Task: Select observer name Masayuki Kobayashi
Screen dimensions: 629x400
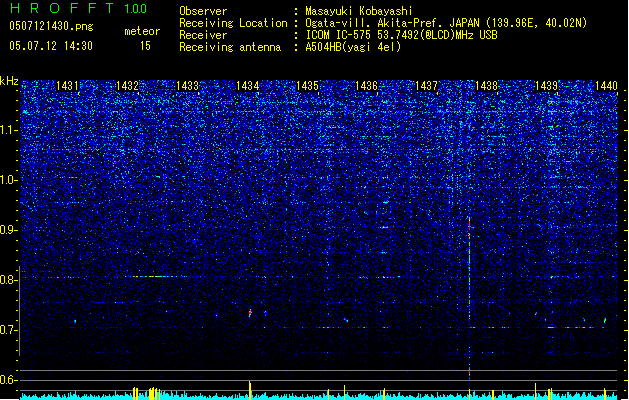Action: click(x=359, y=11)
